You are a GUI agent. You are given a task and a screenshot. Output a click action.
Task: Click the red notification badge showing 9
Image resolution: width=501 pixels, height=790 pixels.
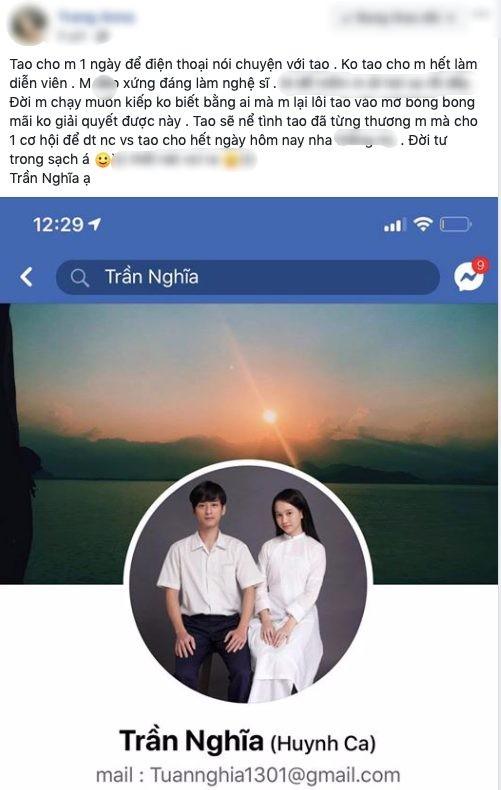[x=480, y=265]
